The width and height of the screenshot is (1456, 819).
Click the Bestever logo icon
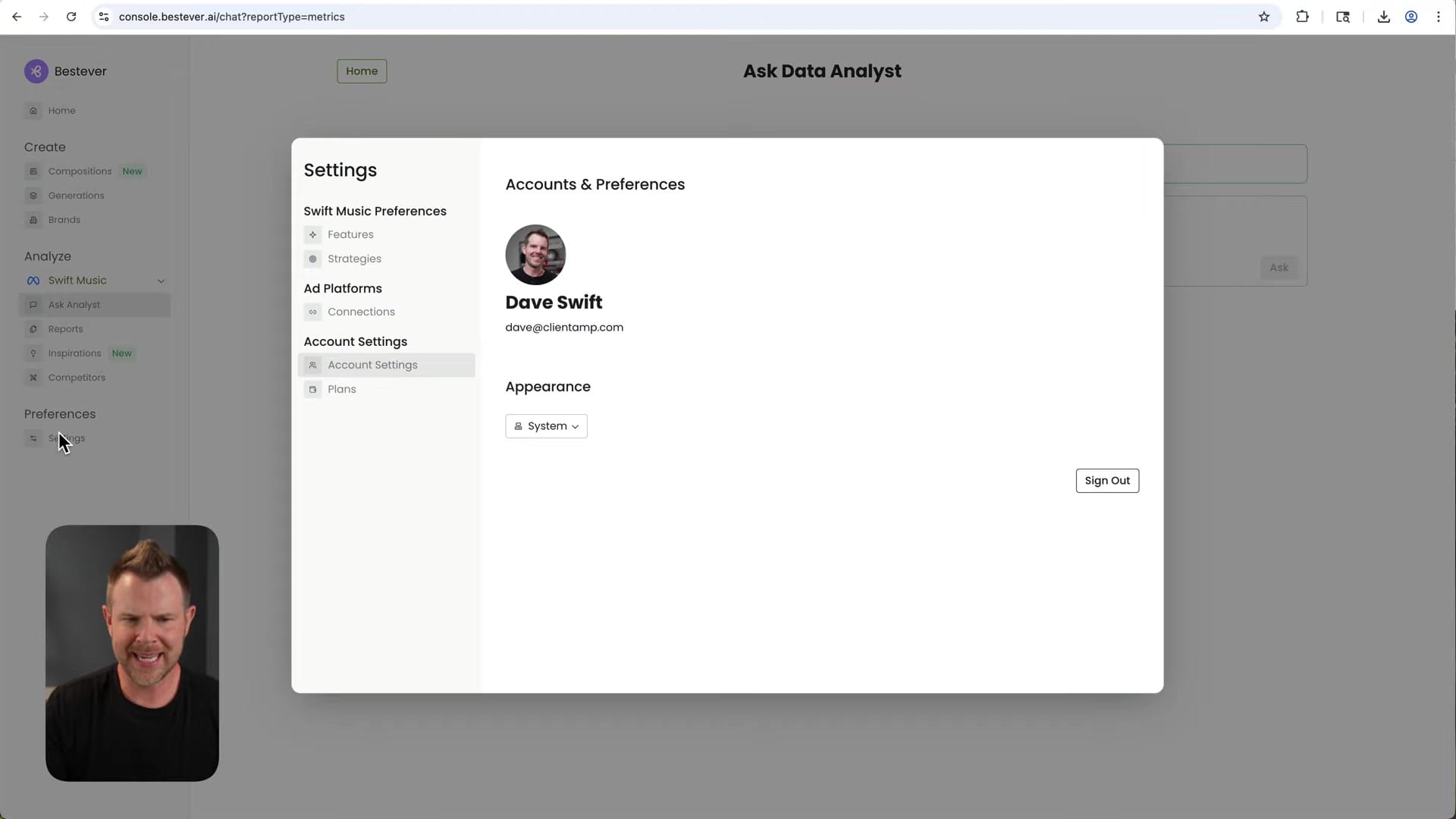36,71
